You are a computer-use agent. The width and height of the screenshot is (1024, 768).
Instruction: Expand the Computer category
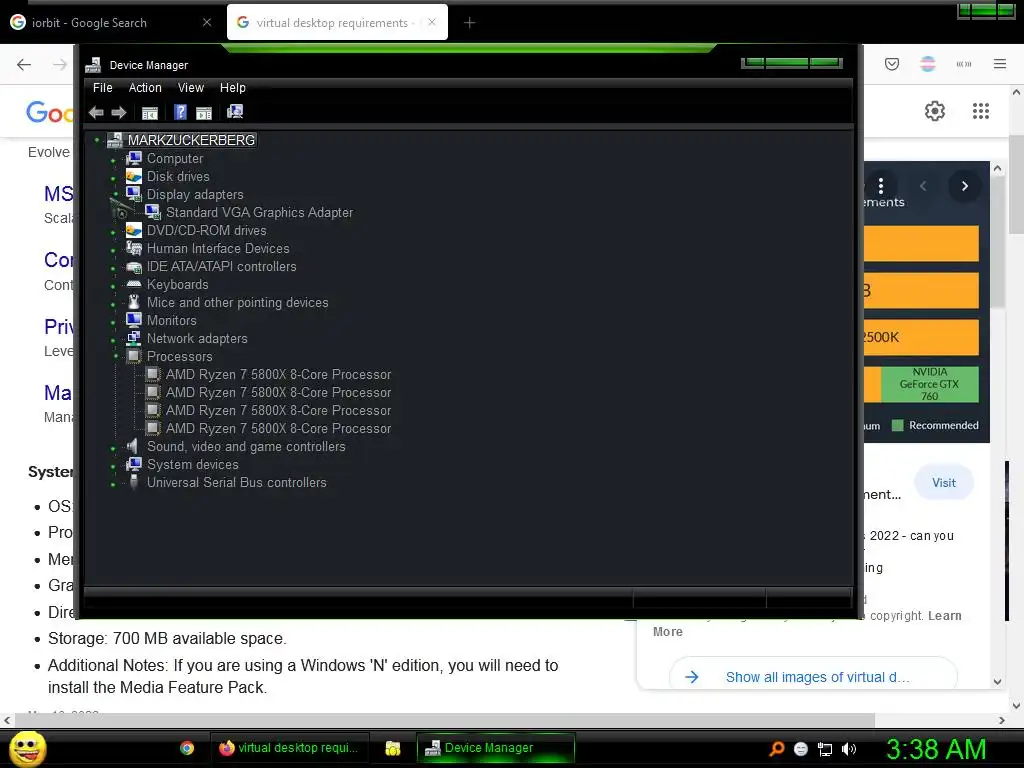(x=113, y=159)
